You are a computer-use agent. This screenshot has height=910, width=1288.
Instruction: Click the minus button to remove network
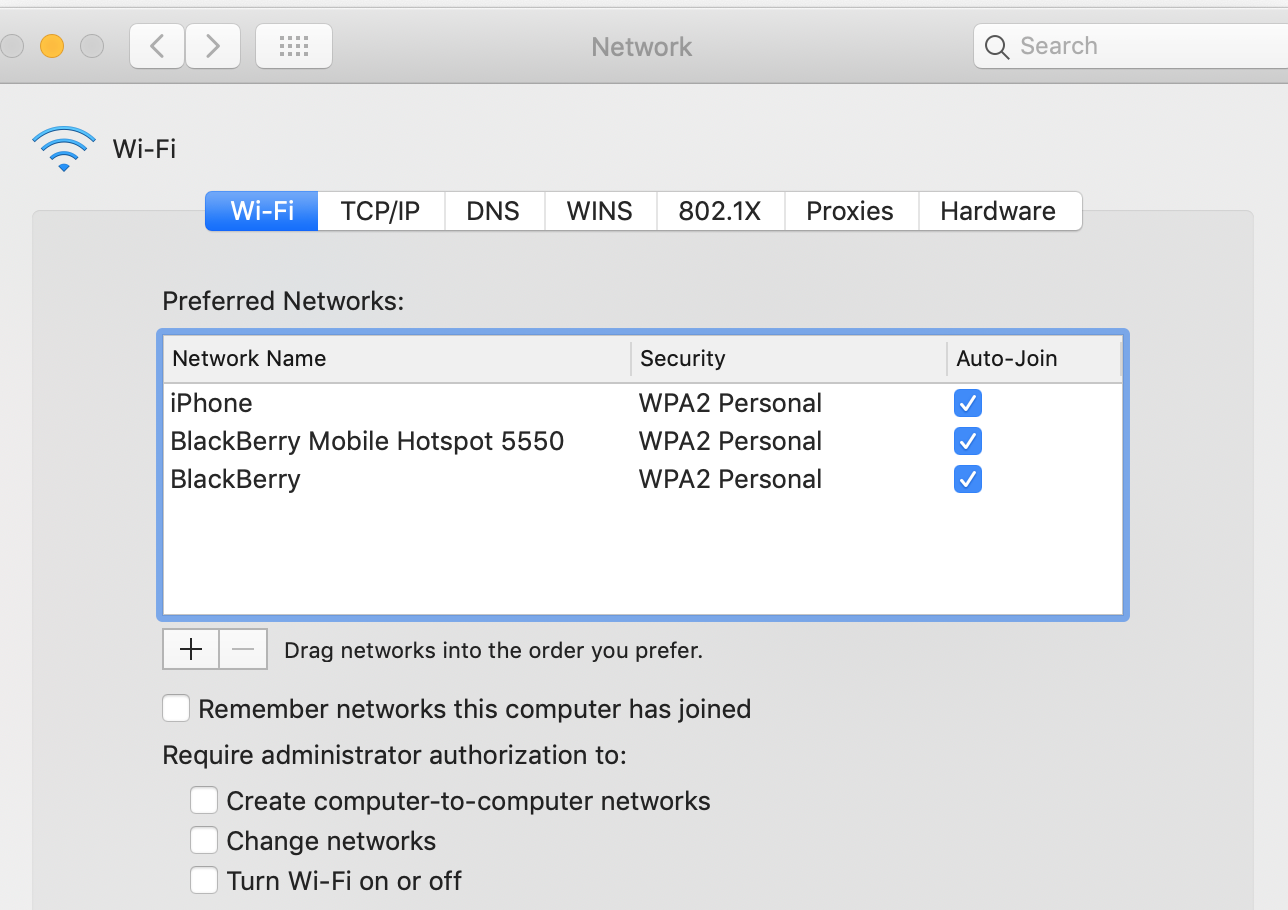[x=243, y=650]
